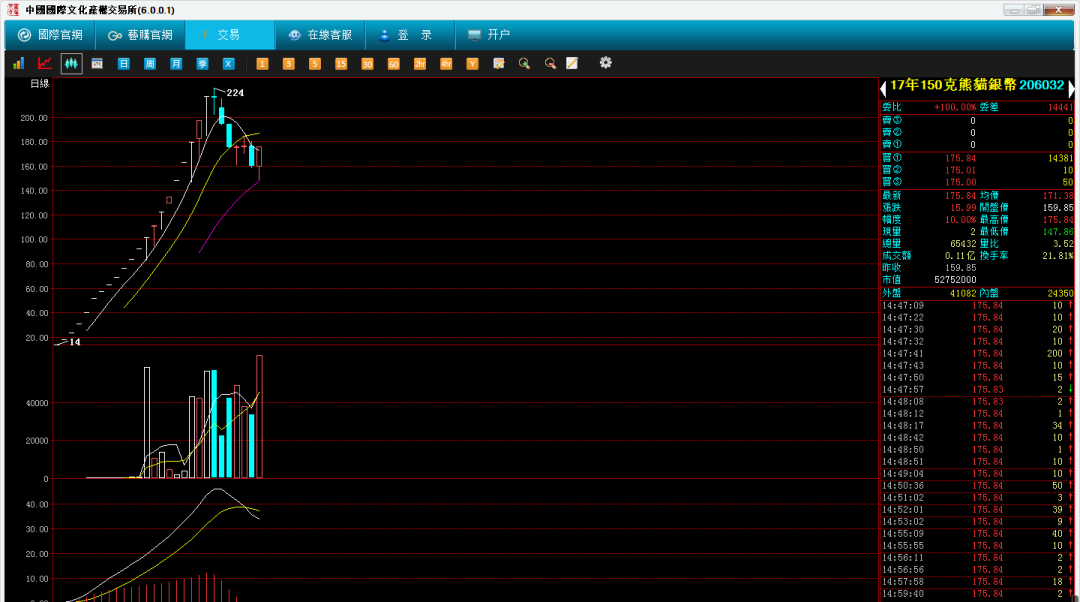Open the calendar date icon

pyautogui.click(x=97, y=63)
